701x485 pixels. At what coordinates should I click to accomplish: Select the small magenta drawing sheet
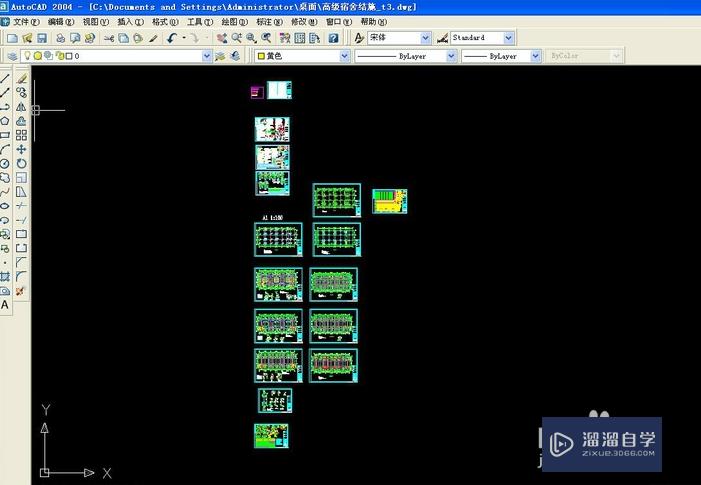coord(257,93)
